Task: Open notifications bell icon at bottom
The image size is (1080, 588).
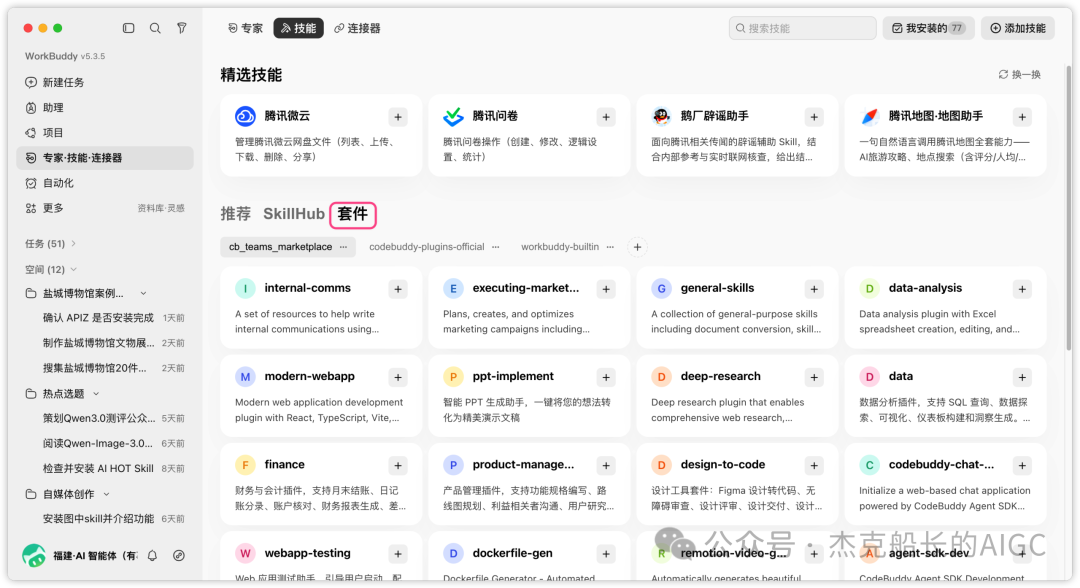Action: click(152, 556)
